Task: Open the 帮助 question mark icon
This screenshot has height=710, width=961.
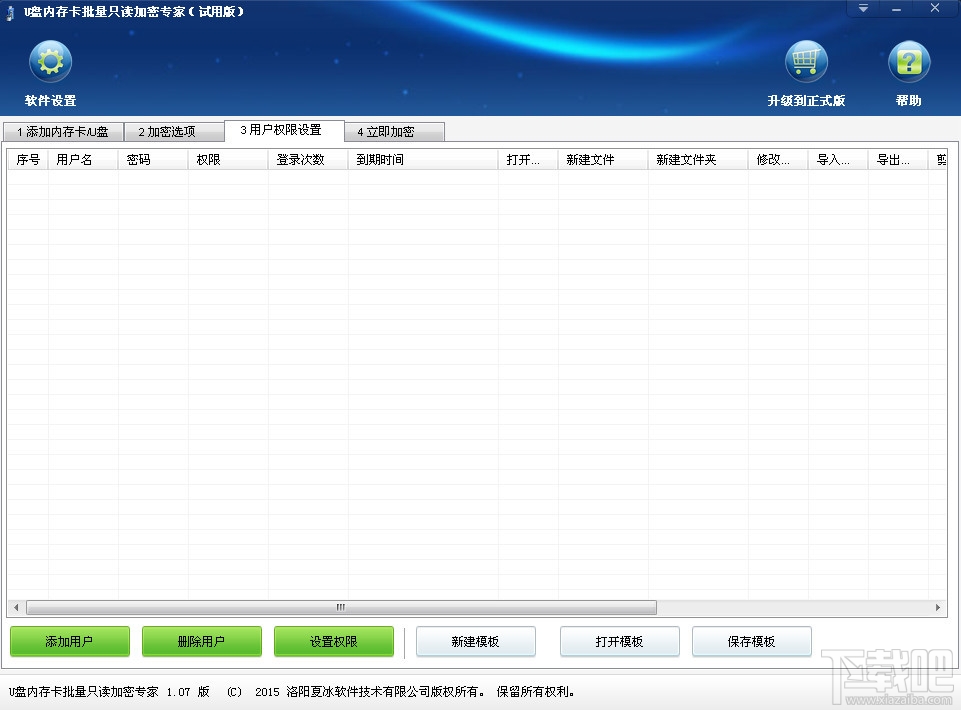Action: tap(908, 60)
